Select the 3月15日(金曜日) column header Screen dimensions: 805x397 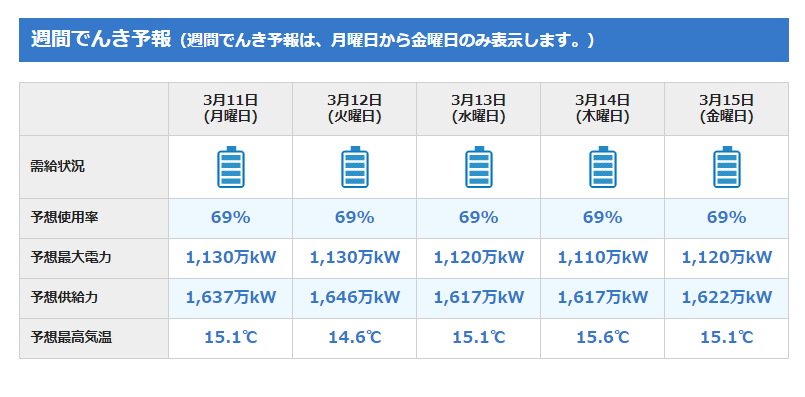pos(726,108)
